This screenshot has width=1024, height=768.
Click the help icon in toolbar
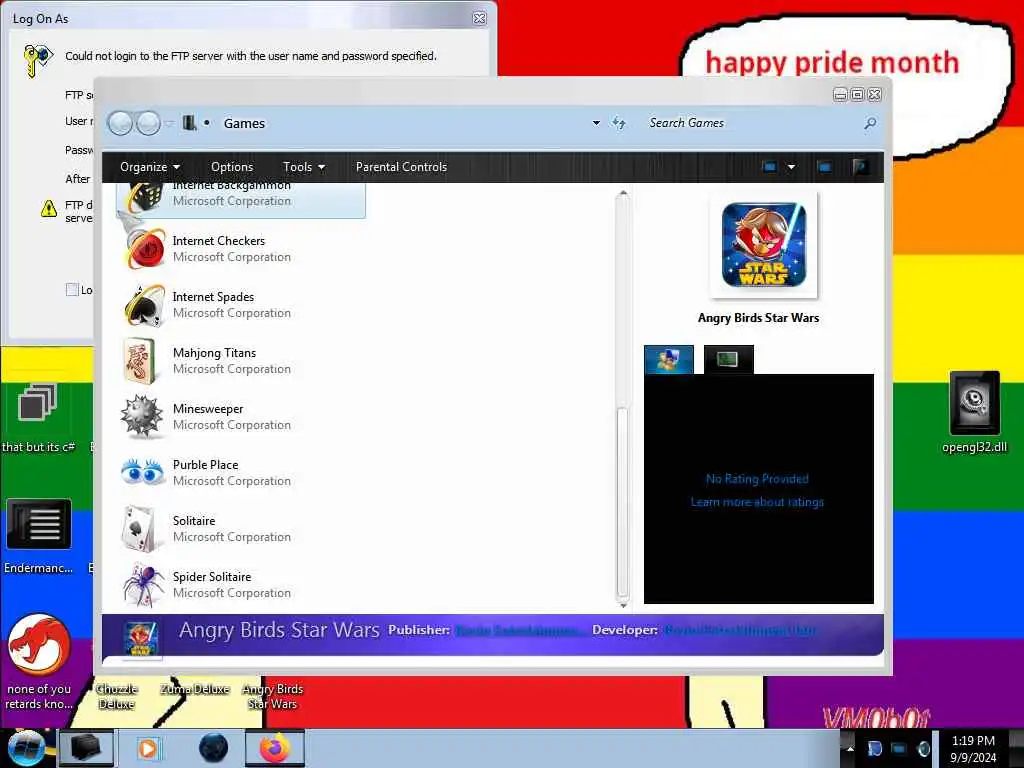click(860, 167)
